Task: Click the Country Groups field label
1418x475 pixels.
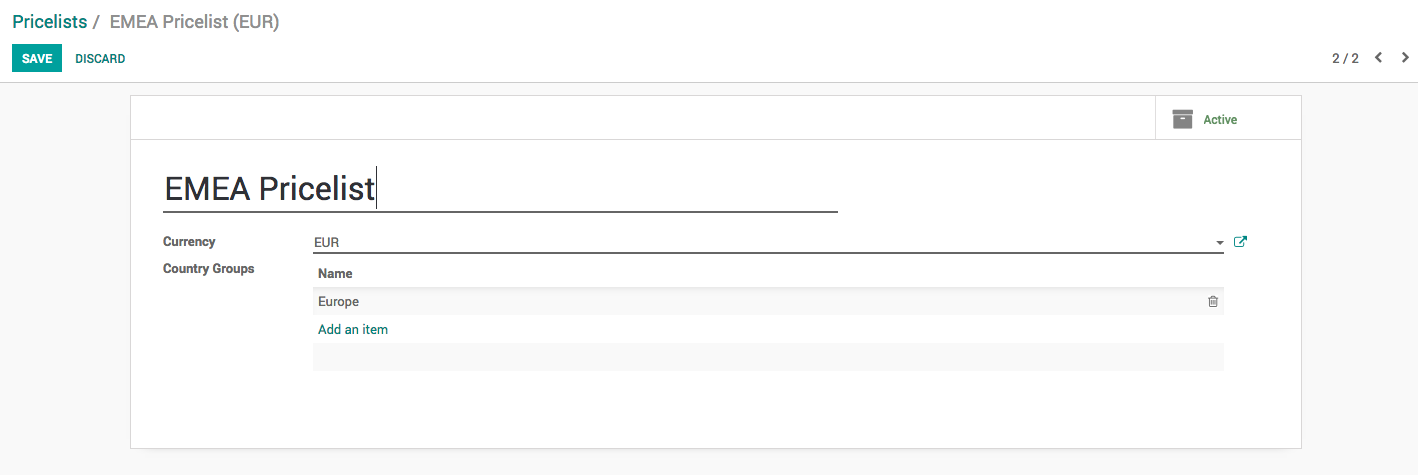Action: [x=208, y=268]
